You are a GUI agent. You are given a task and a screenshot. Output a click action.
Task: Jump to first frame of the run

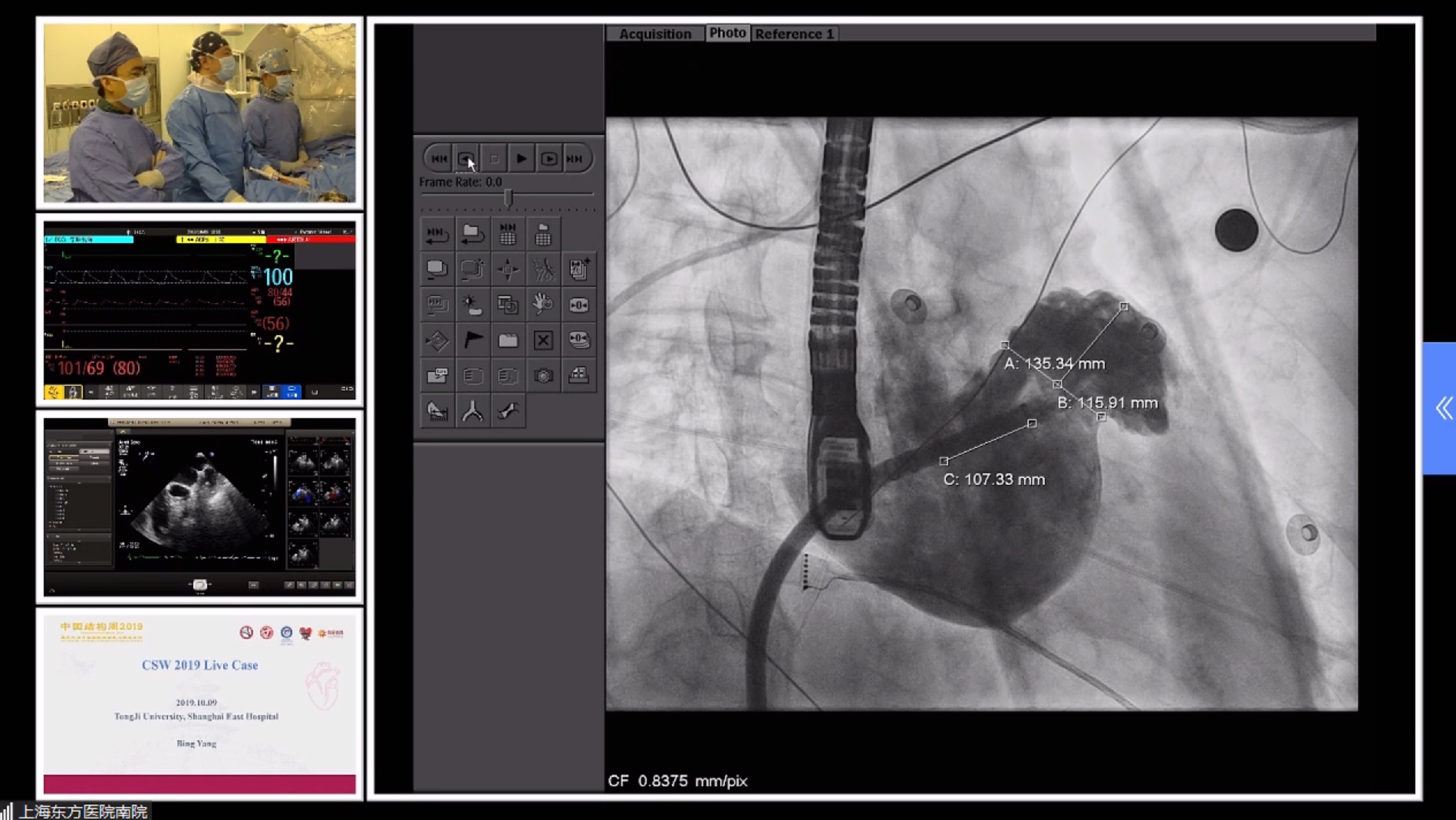pyautogui.click(x=439, y=159)
